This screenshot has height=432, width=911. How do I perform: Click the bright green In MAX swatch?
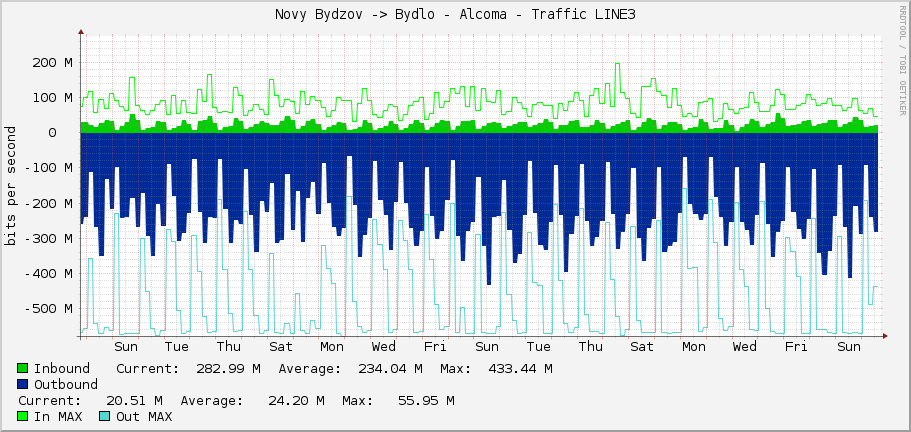pyautogui.click(x=23, y=416)
